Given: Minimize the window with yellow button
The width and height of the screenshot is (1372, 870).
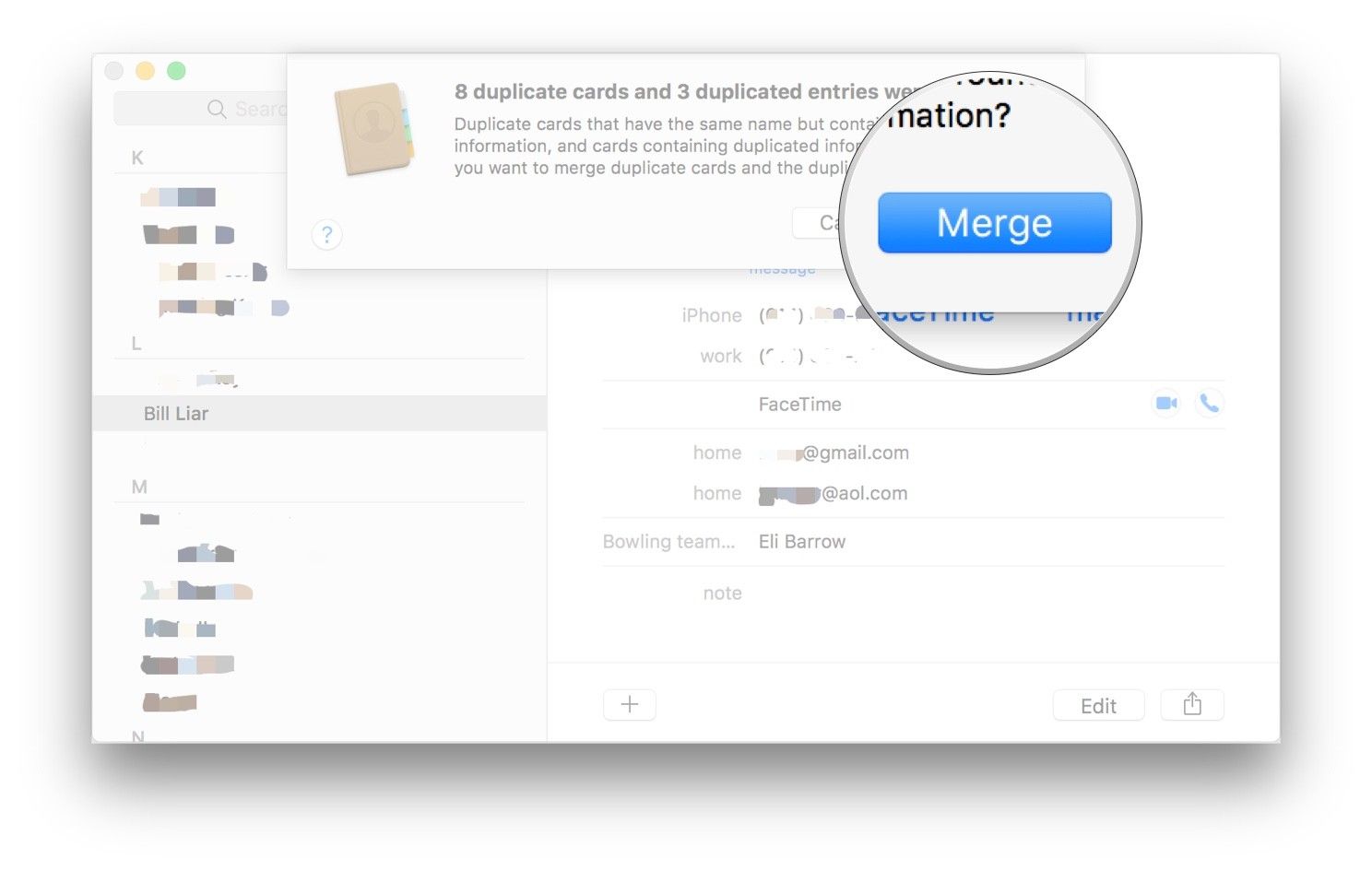Looking at the screenshot, I should pos(145,71).
